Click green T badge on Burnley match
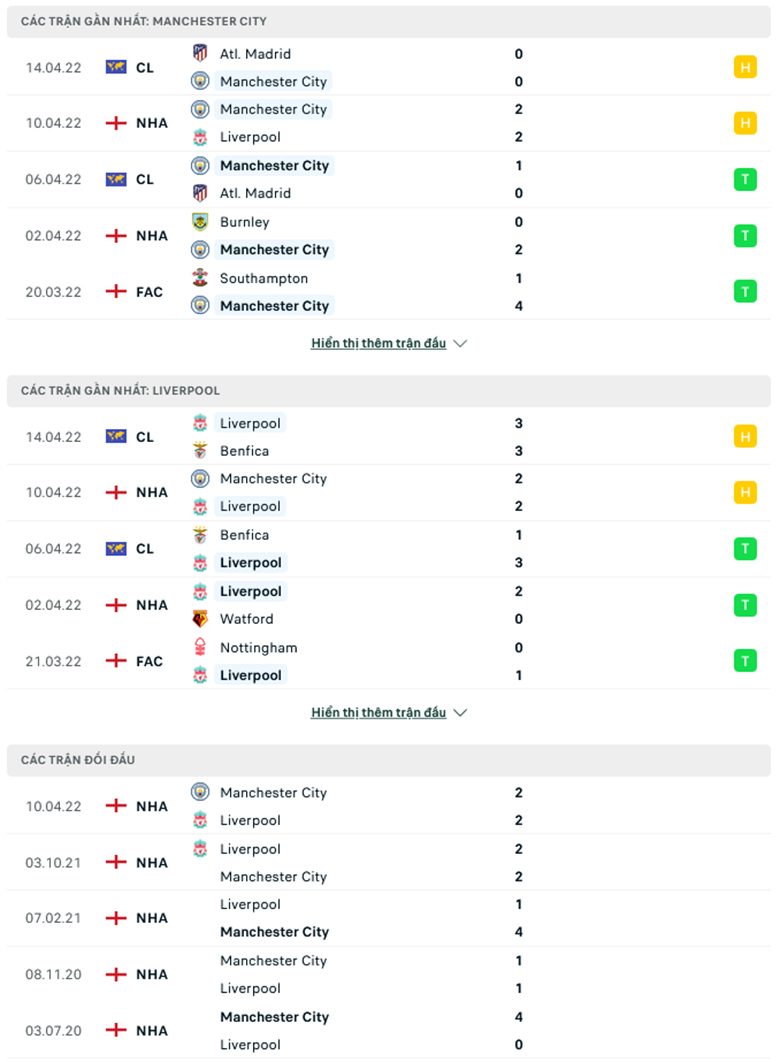The image size is (780, 1062). (x=745, y=236)
